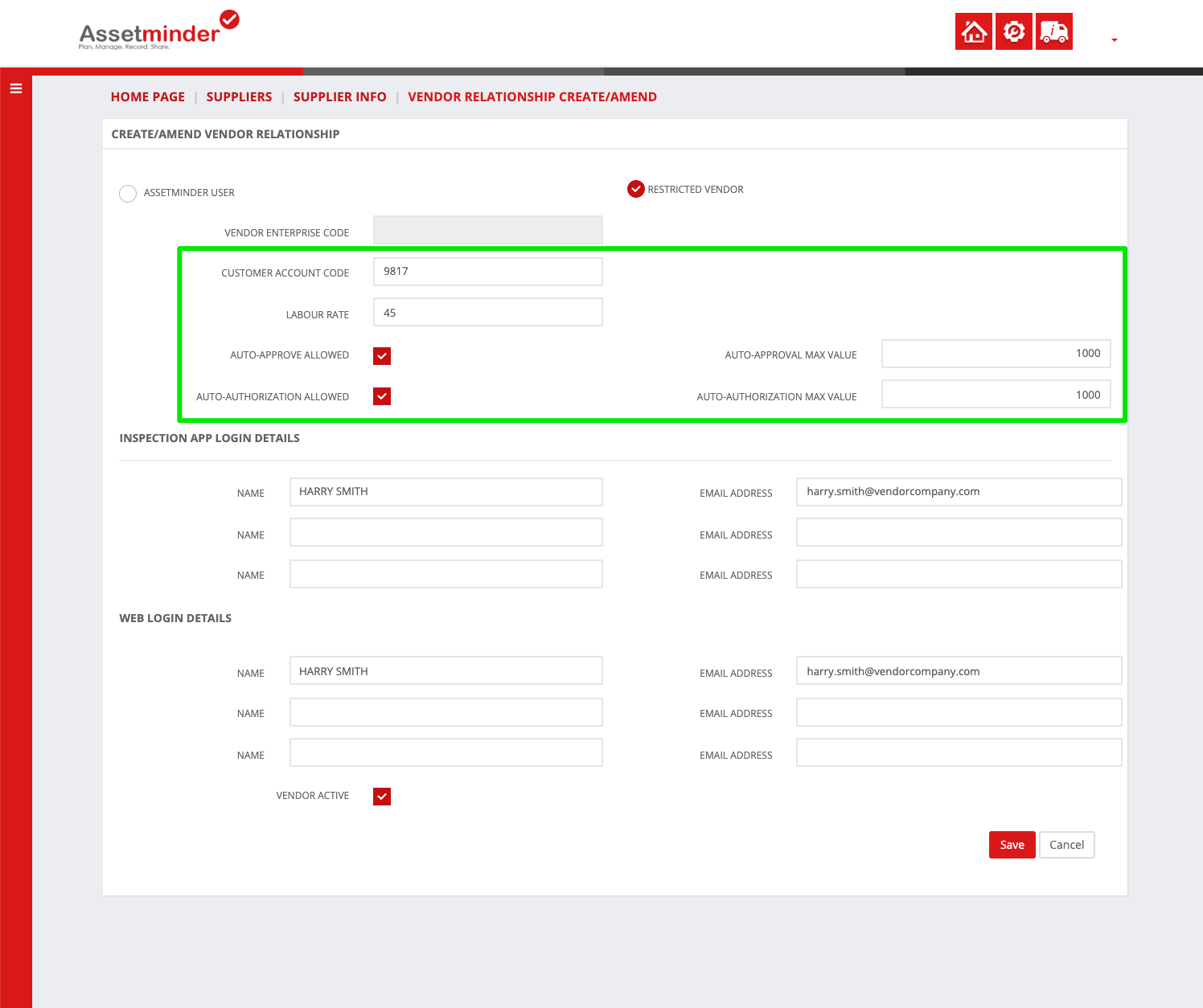1203x1008 pixels.
Task: Click the Auto-Authorization Max Value field
Action: tap(996, 394)
